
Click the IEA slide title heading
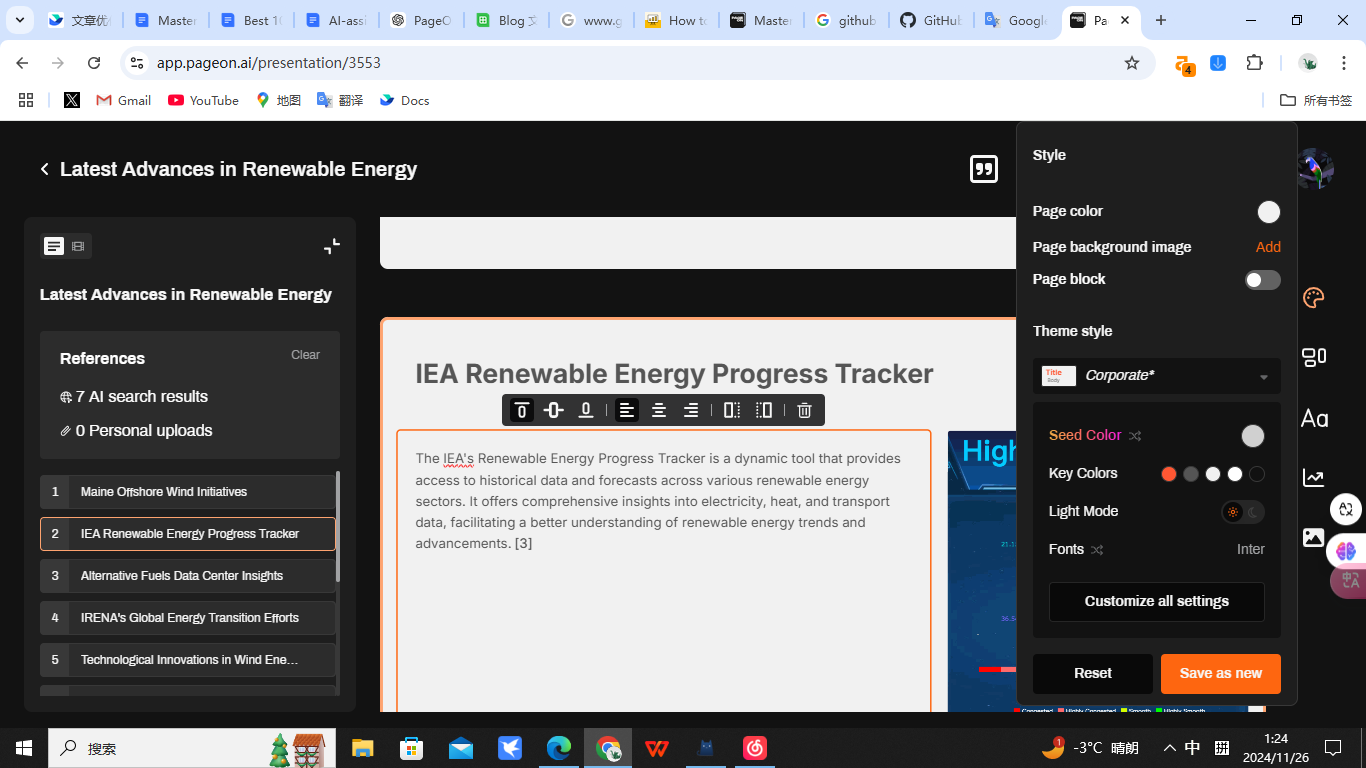point(674,374)
